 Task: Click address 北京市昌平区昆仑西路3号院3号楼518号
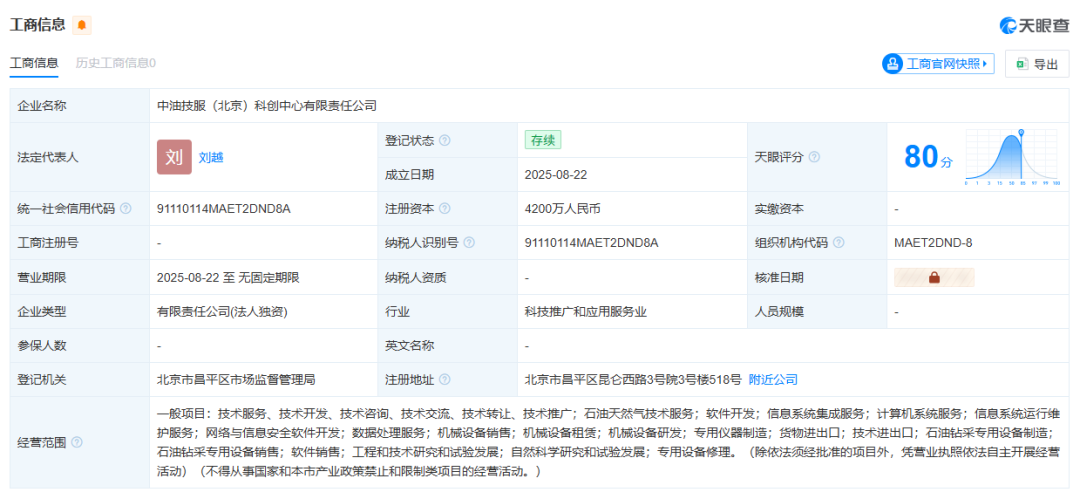633,380
